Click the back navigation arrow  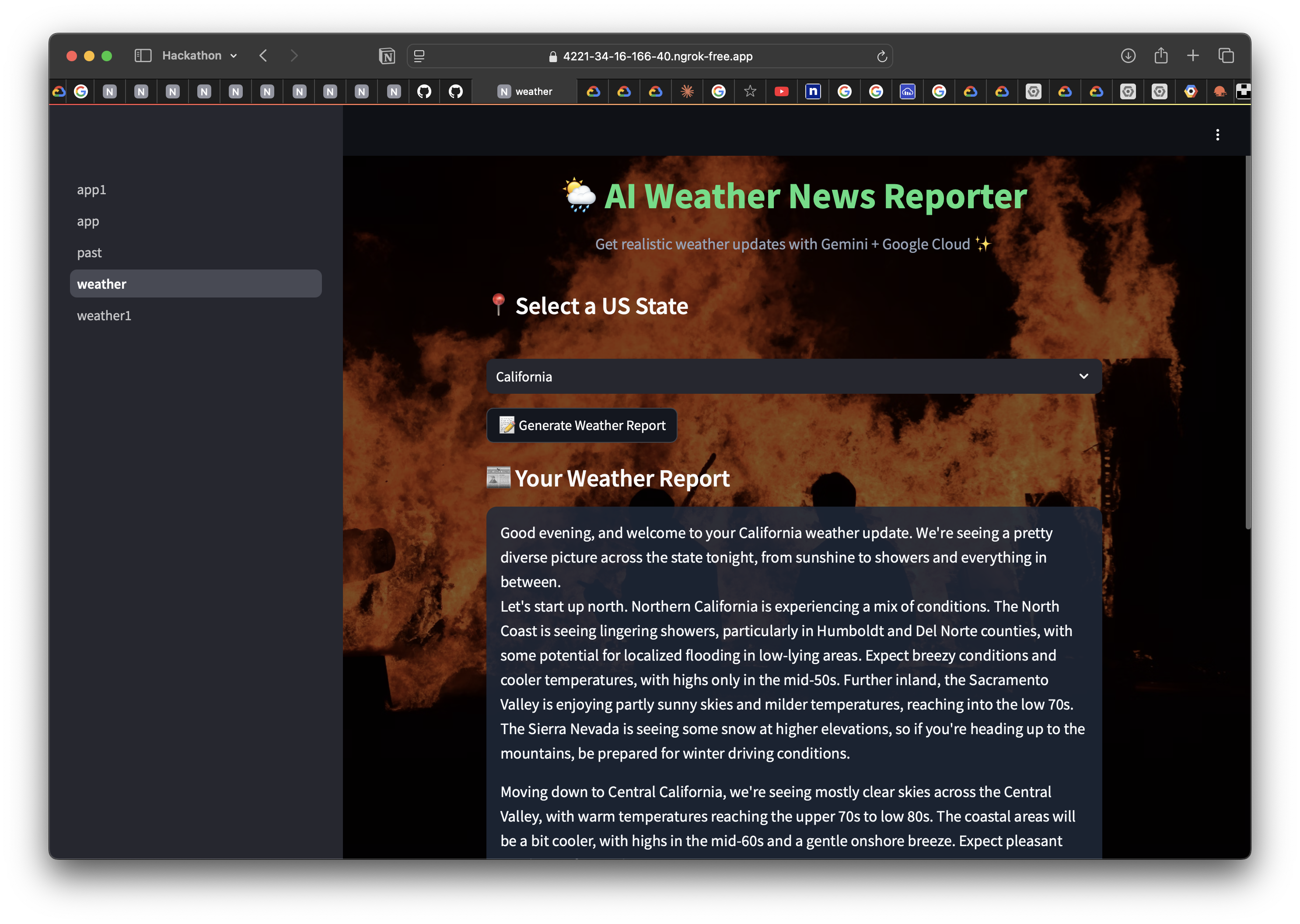tap(263, 56)
